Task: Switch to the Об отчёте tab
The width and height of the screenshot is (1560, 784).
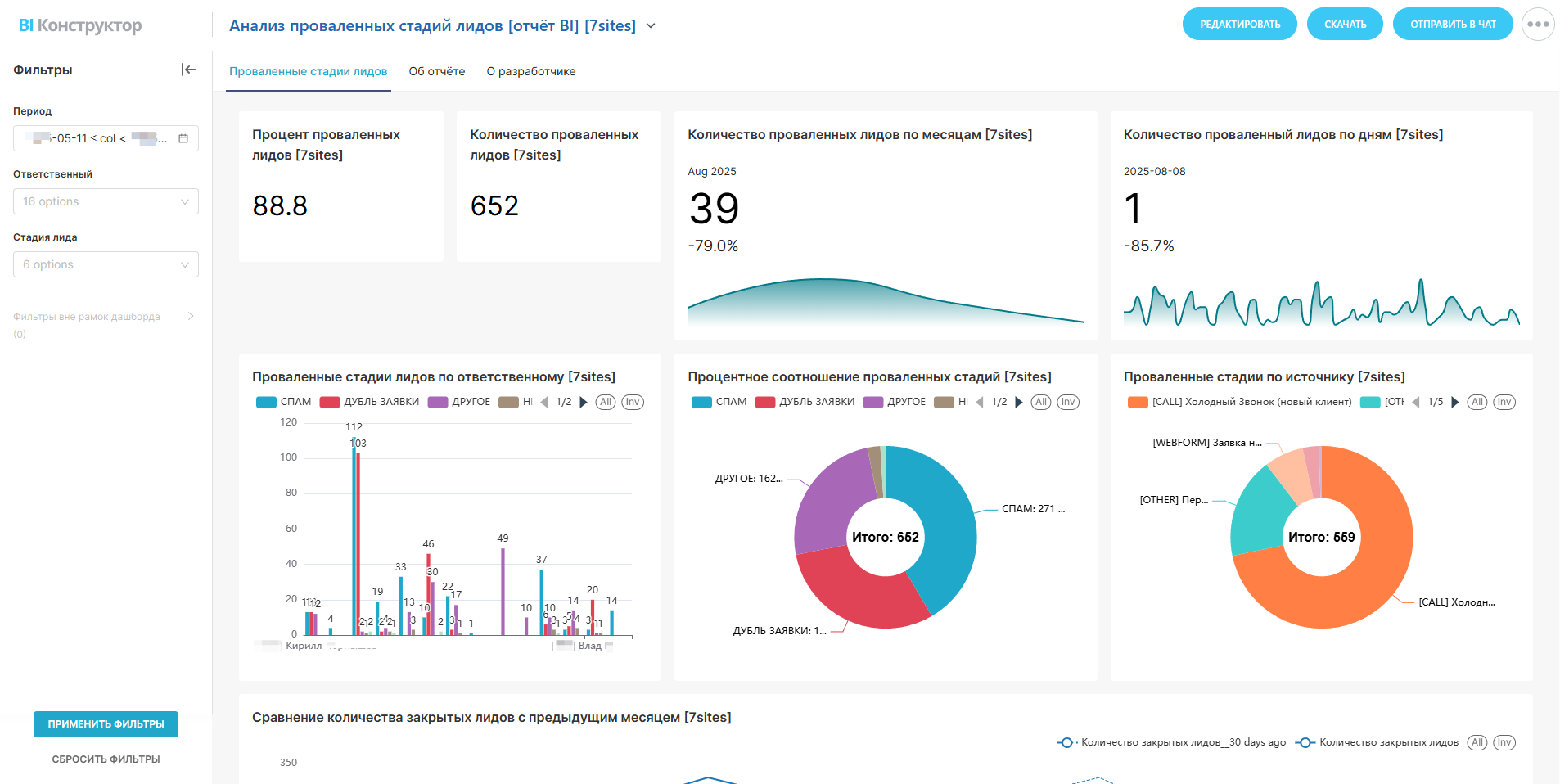Action: pyautogui.click(x=437, y=71)
